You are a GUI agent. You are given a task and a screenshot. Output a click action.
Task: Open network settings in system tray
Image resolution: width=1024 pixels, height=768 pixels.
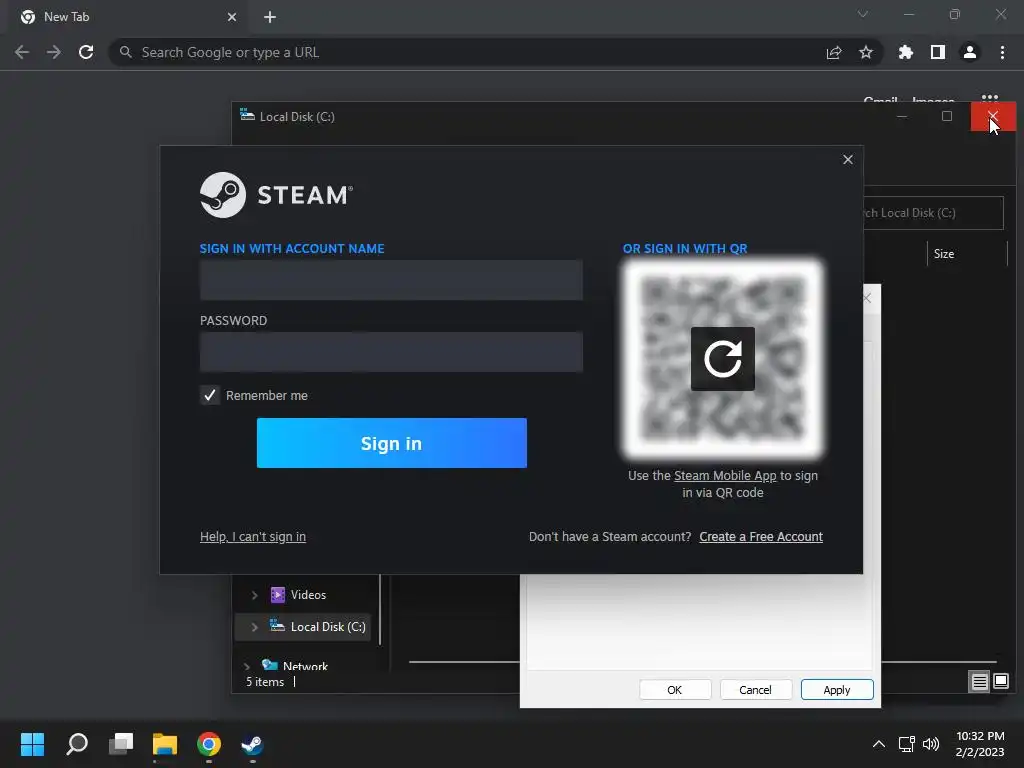[906, 744]
